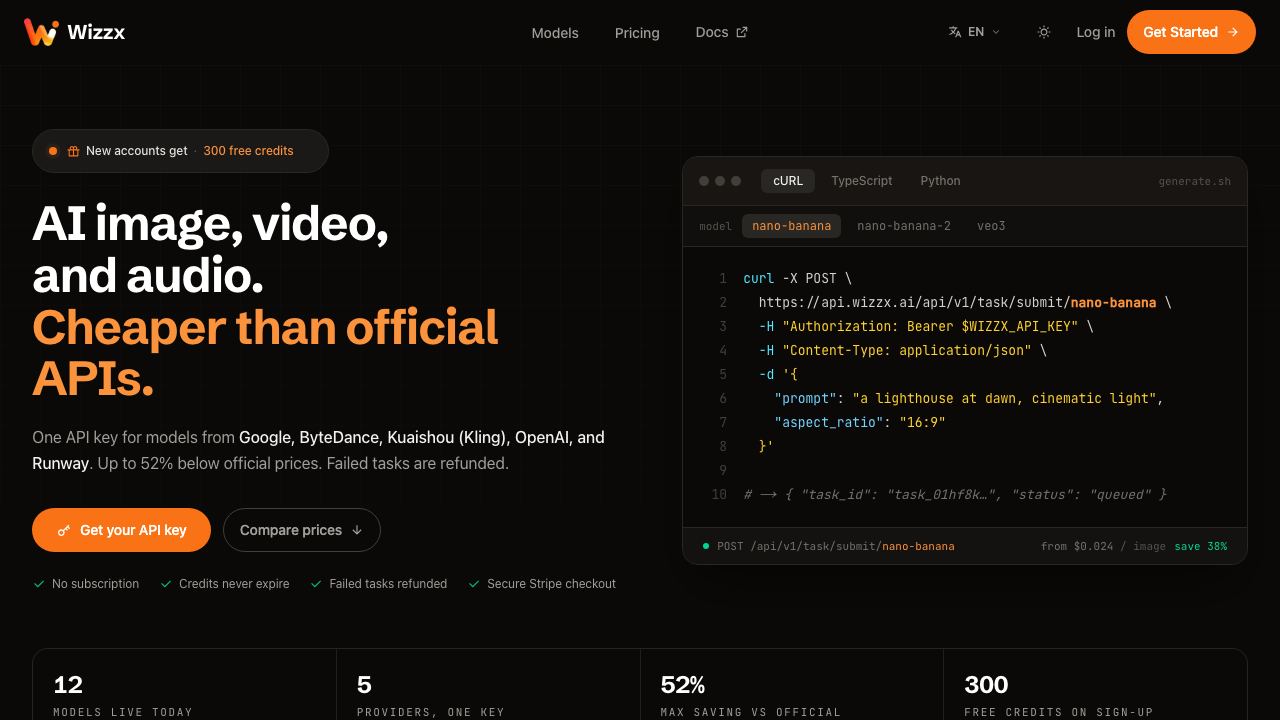Click the generate.sh filename label
This screenshot has width=1280, height=720.
pyautogui.click(x=1195, y=182)
